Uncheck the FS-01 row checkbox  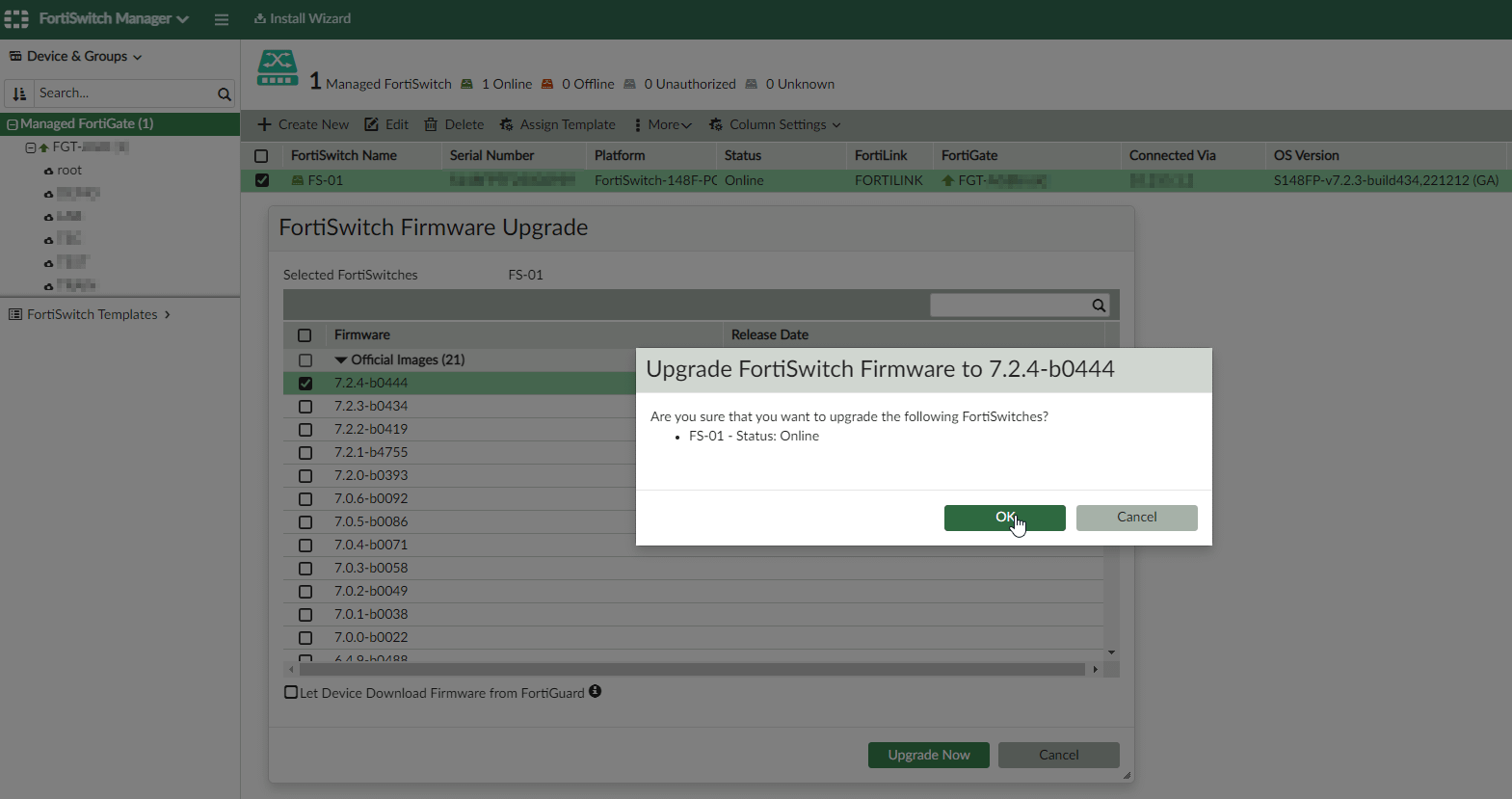(x=262, y=180)
